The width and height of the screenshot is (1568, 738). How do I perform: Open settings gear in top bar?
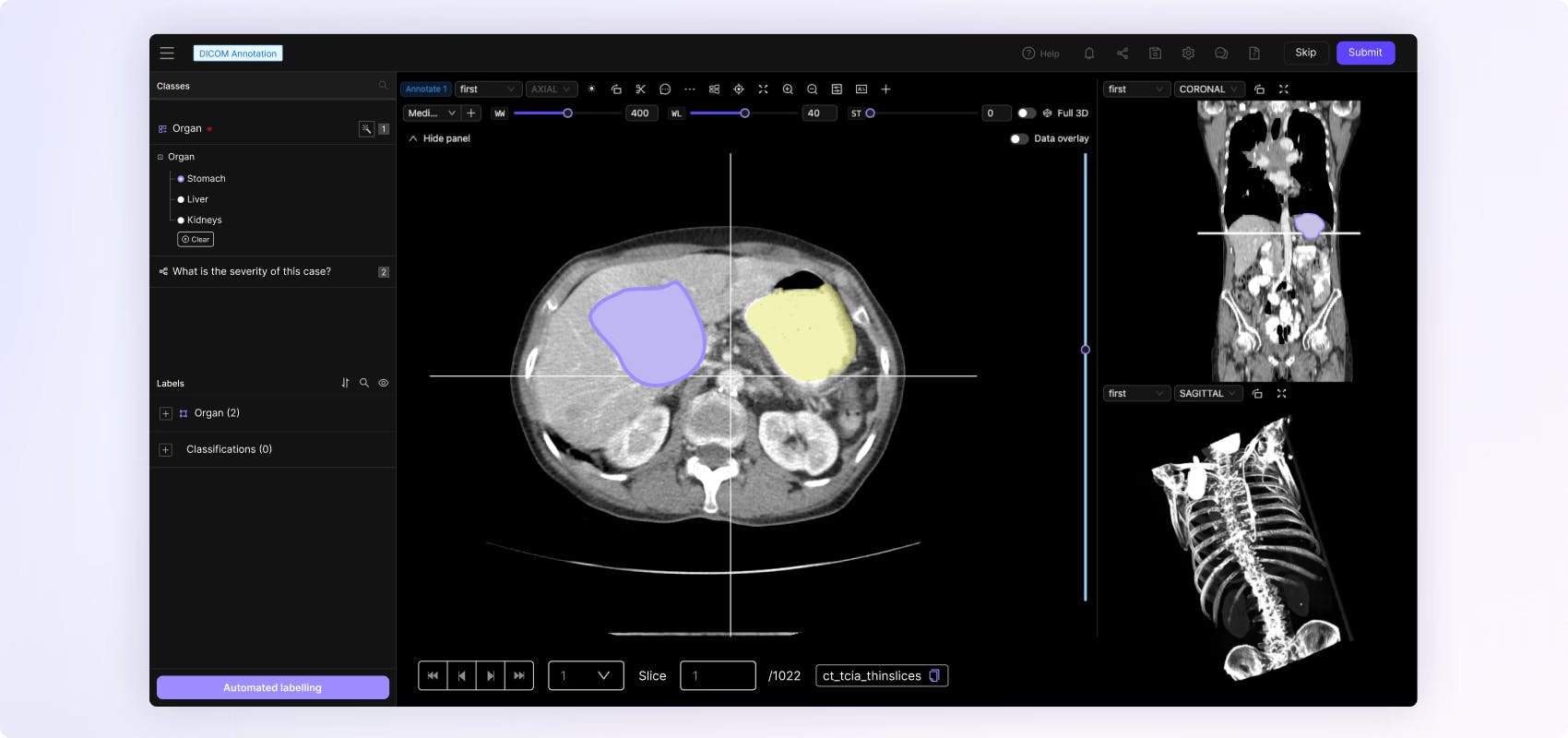click(1188, 54)
